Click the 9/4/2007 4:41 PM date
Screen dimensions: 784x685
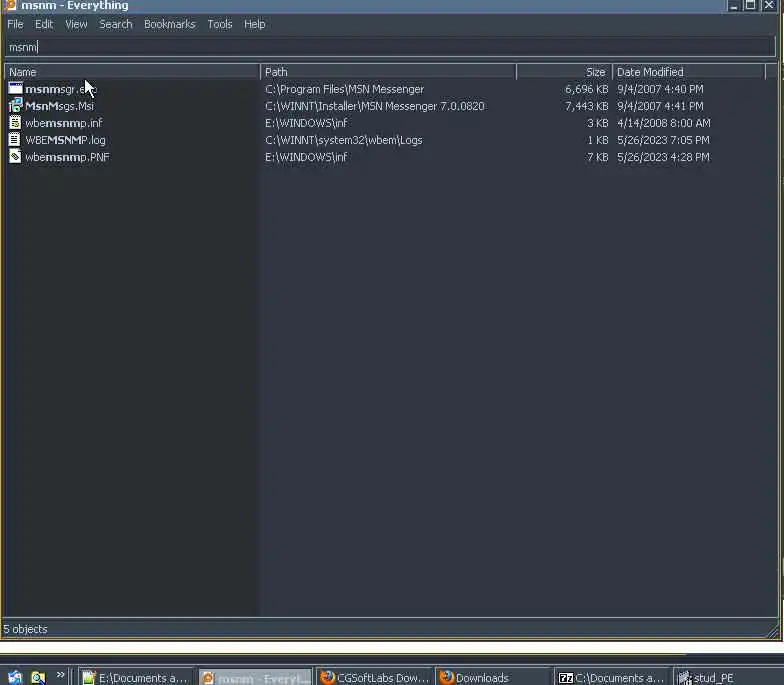(660, 106)
